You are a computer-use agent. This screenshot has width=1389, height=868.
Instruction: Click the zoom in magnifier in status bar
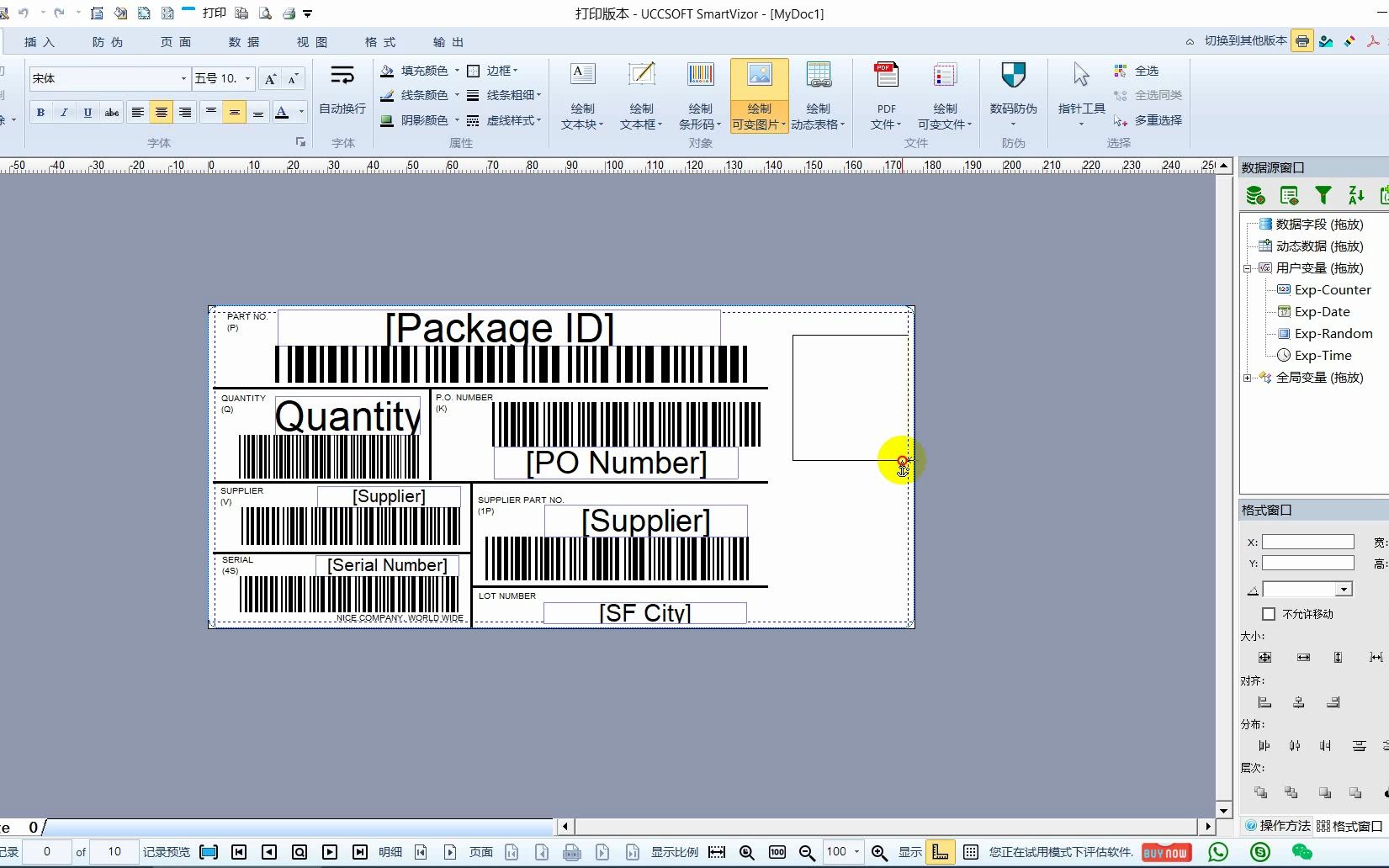pyautogui.click(x=879, y=852)
